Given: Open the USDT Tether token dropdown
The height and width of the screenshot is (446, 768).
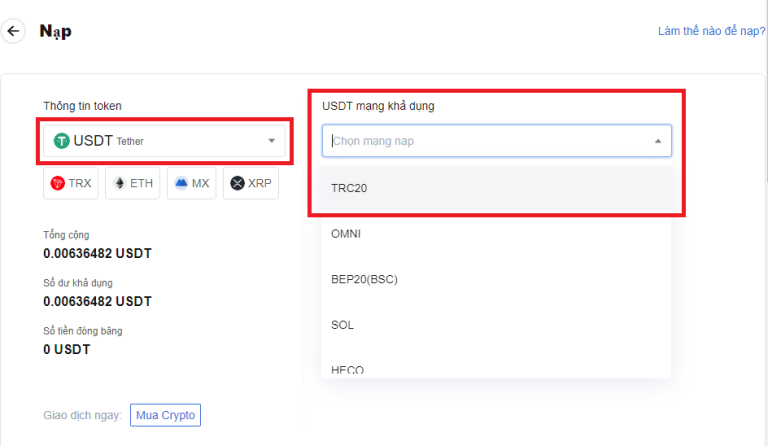Looking at the screenshot, I should (165, 141).
